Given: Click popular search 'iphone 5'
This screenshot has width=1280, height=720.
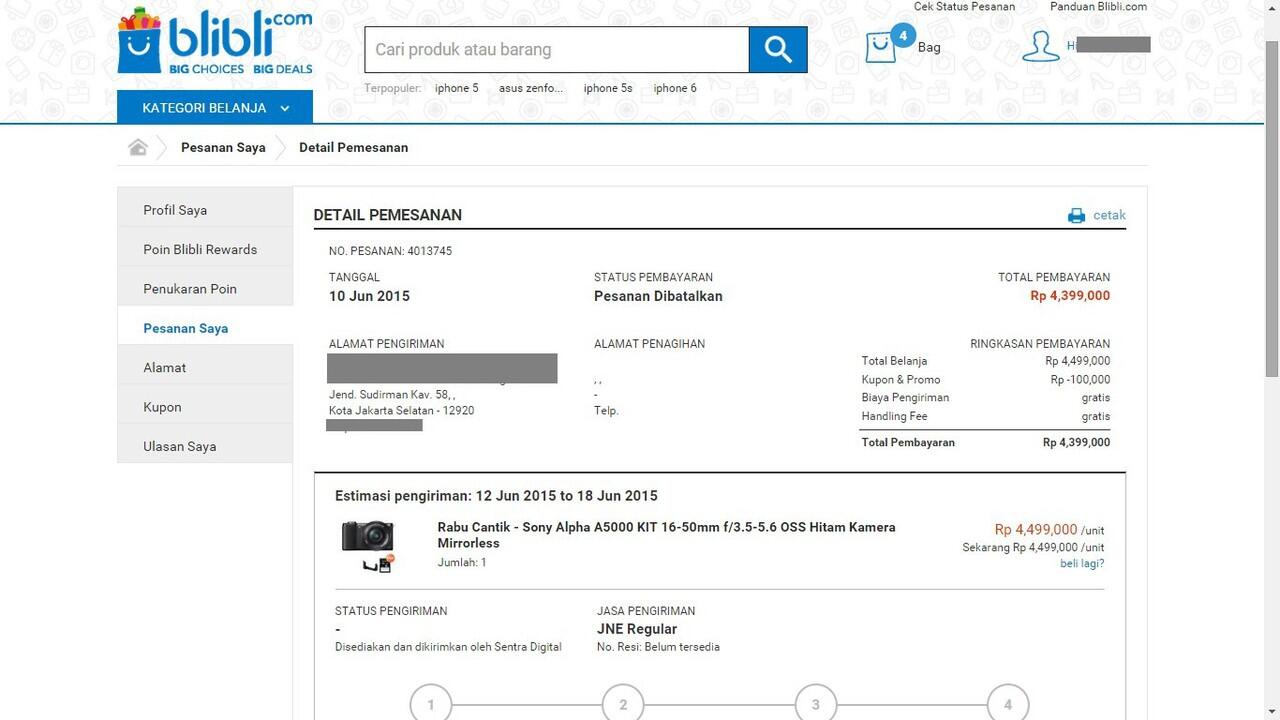Looking at the screenshot, I should click(x=456, y=88).
